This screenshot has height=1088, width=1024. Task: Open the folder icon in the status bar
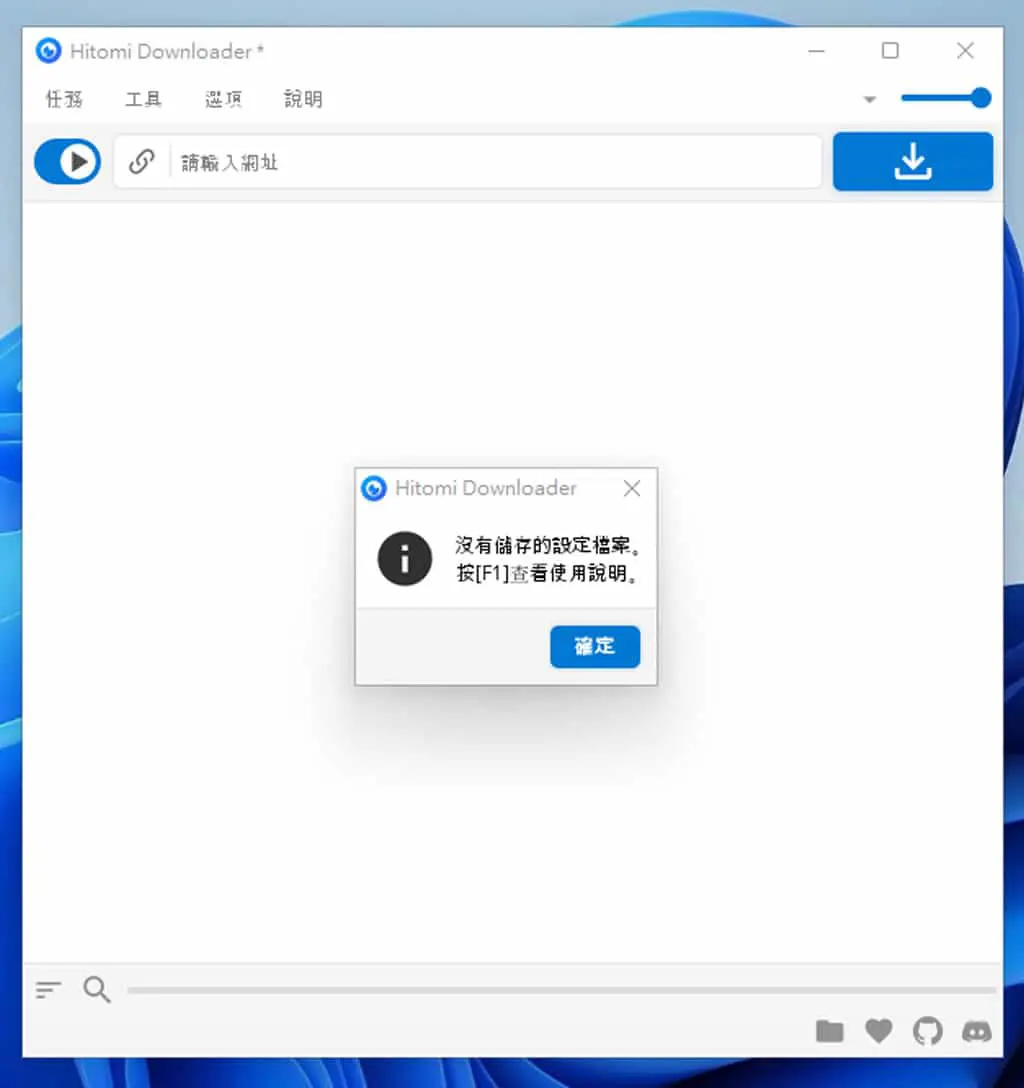tap(830, 1031)
